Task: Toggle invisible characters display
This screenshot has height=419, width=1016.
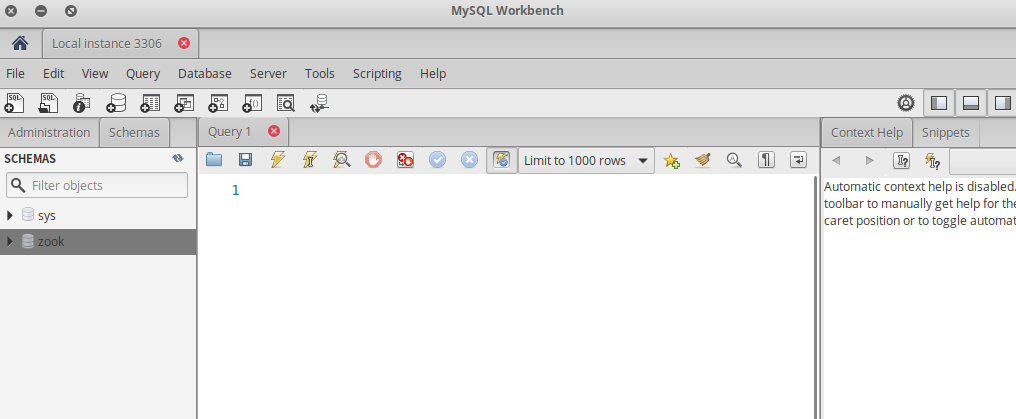Action: pyautogui.click(x=767, y=160)
